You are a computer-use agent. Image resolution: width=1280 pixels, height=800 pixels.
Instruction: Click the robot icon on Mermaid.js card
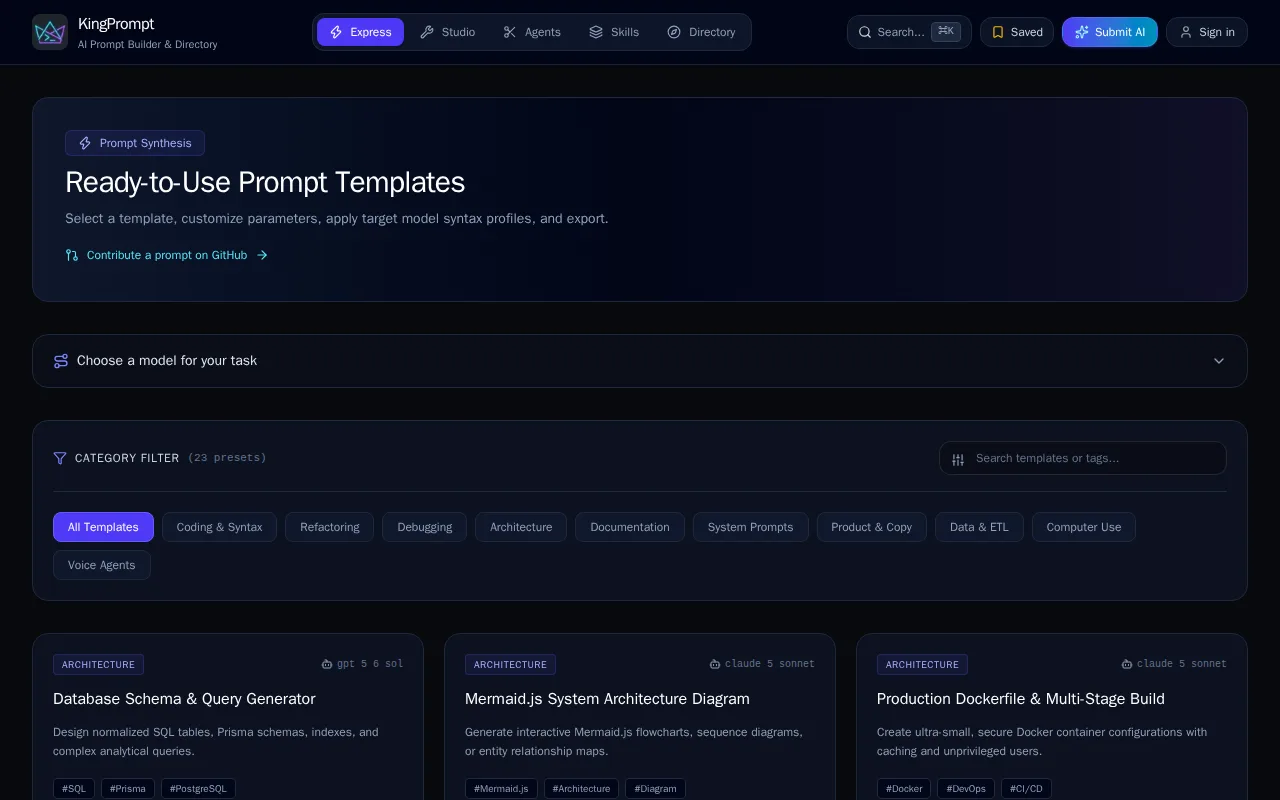(715, 664)
